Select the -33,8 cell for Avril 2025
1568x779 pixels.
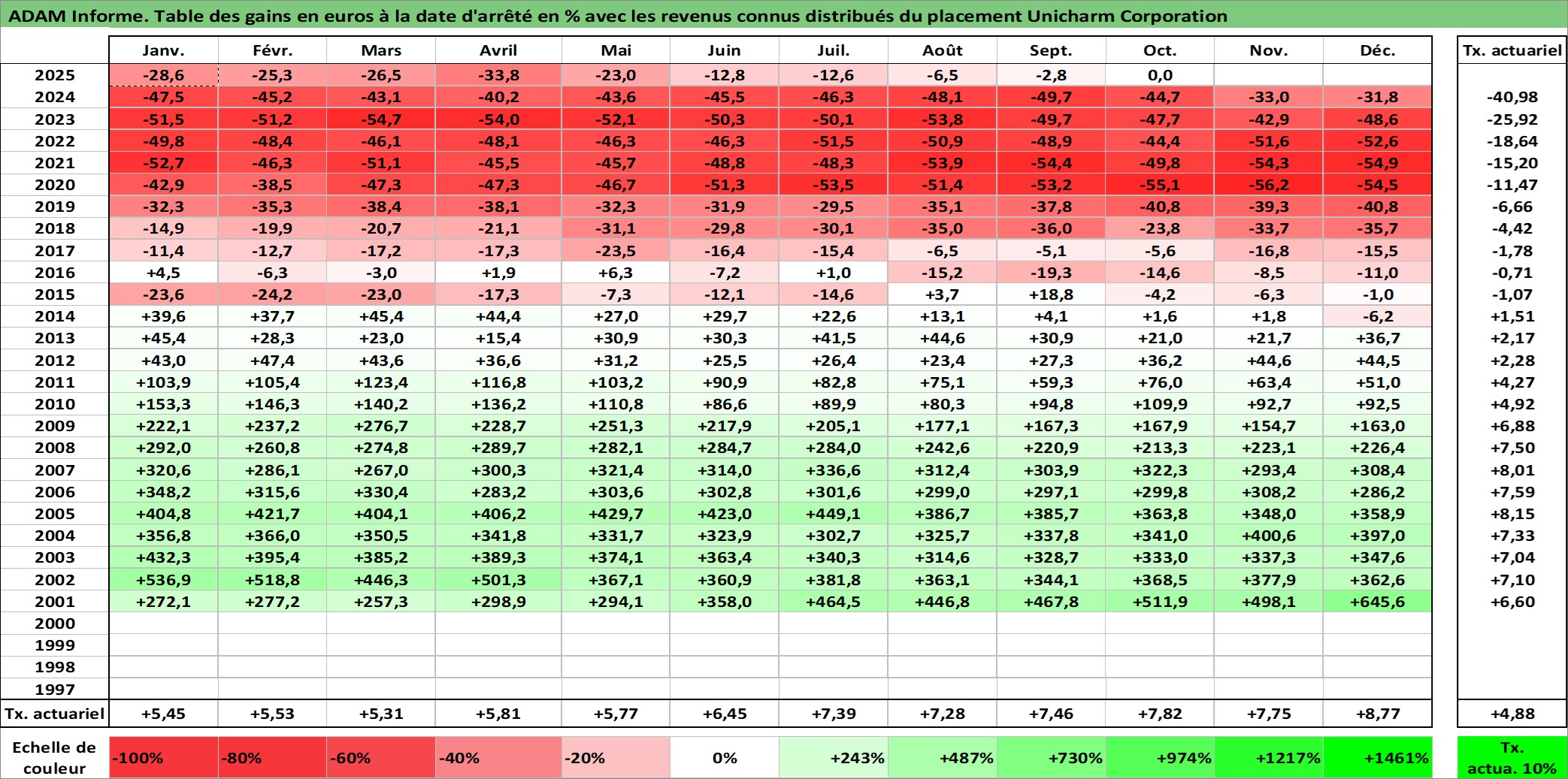click(x=498, y=75)
